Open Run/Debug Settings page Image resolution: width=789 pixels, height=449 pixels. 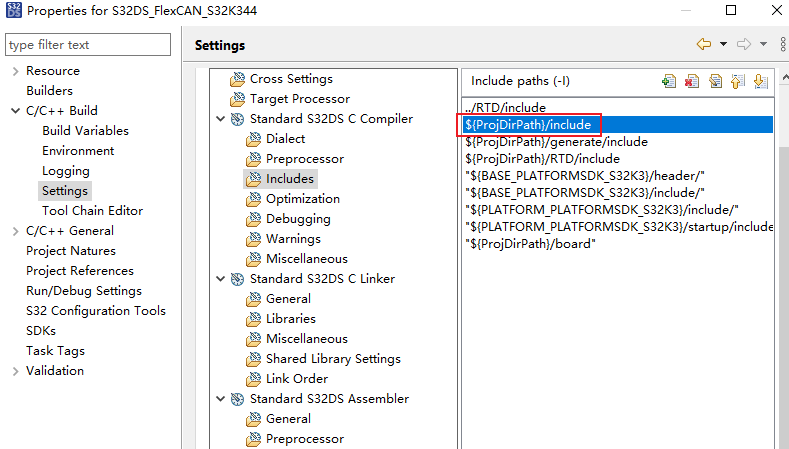click(x=84, y=291)
